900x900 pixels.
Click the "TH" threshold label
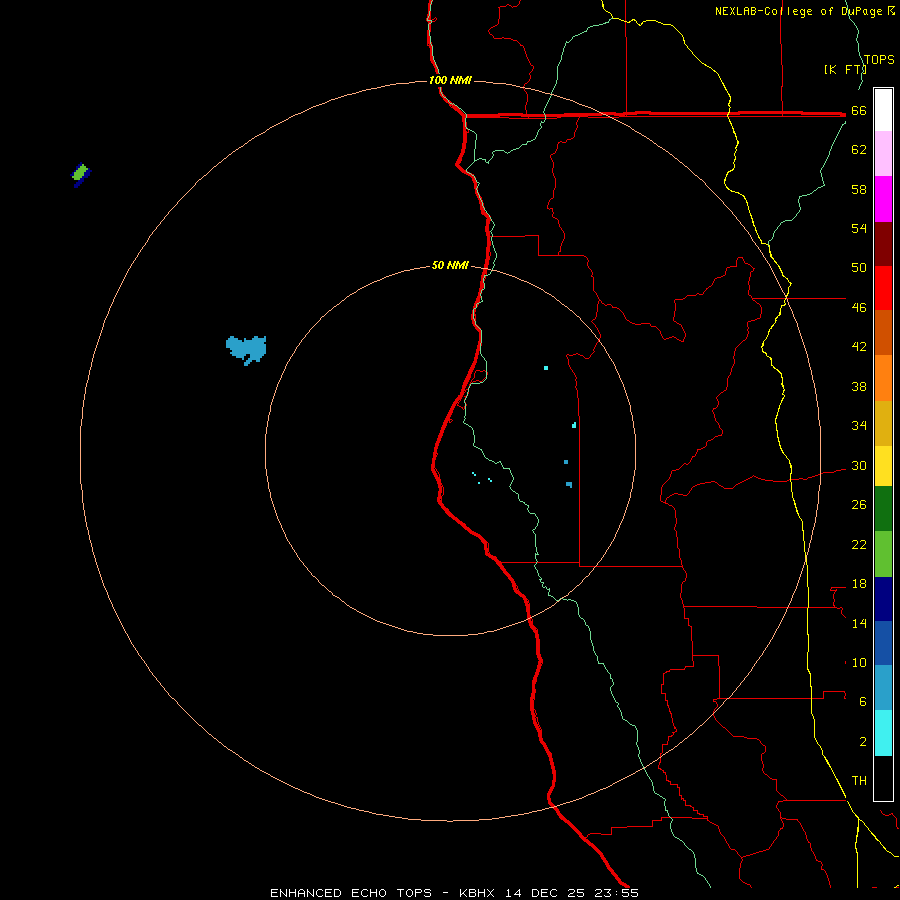[859, 781]
